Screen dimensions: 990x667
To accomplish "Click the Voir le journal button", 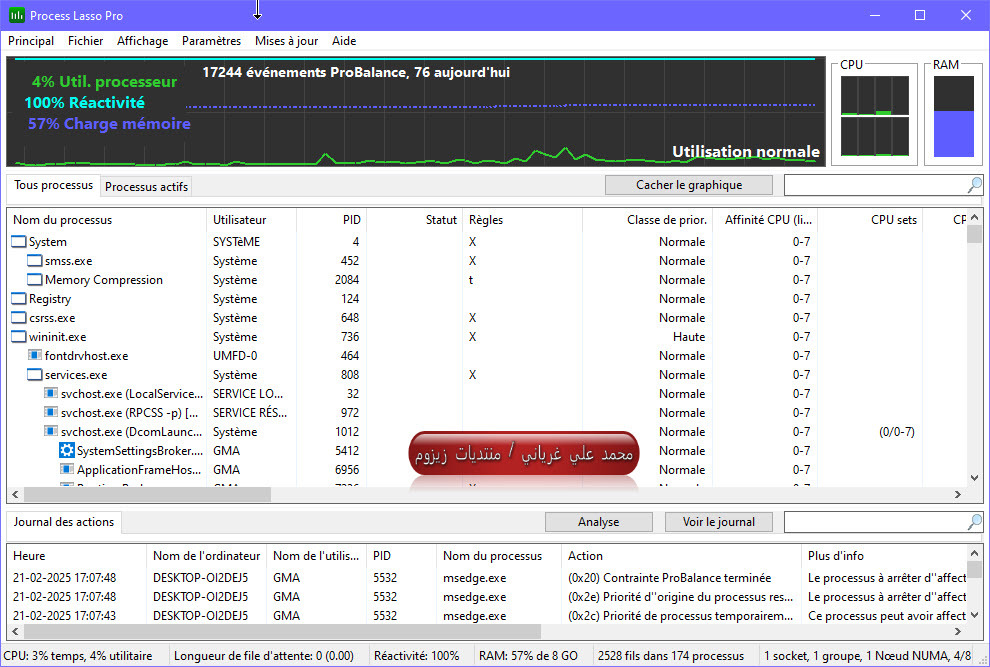I will tap(719, 522).
